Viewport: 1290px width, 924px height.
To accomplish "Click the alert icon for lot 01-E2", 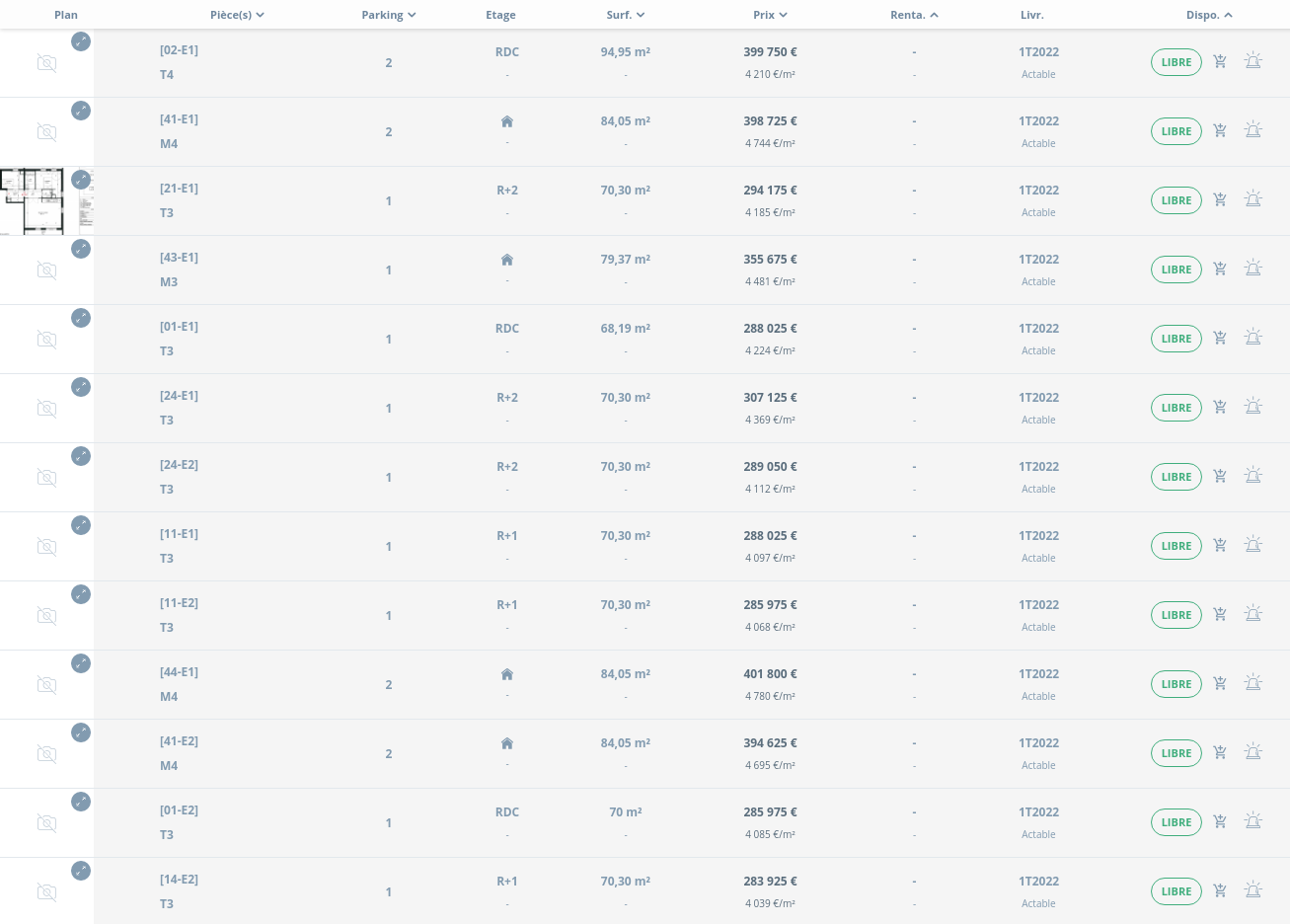I will 1253,822.
